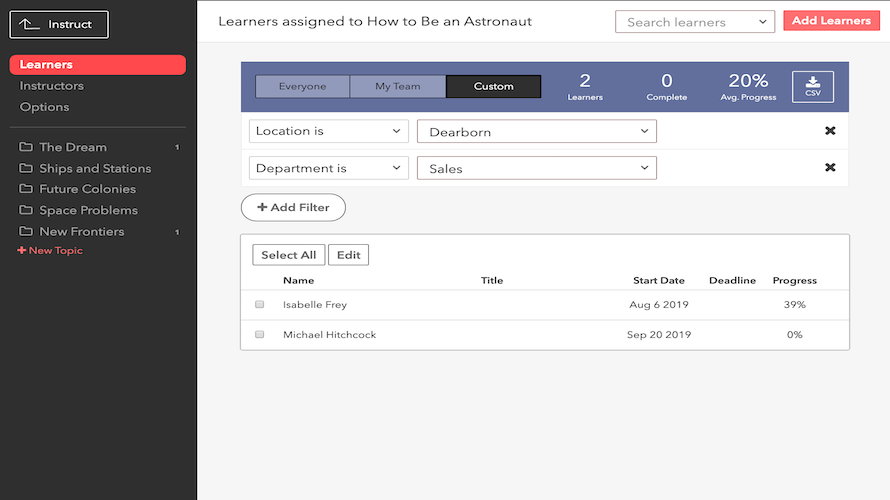This screenshot has height=500, width=890.
Task: Switch to the My Team view
Action: pos(397,87)
